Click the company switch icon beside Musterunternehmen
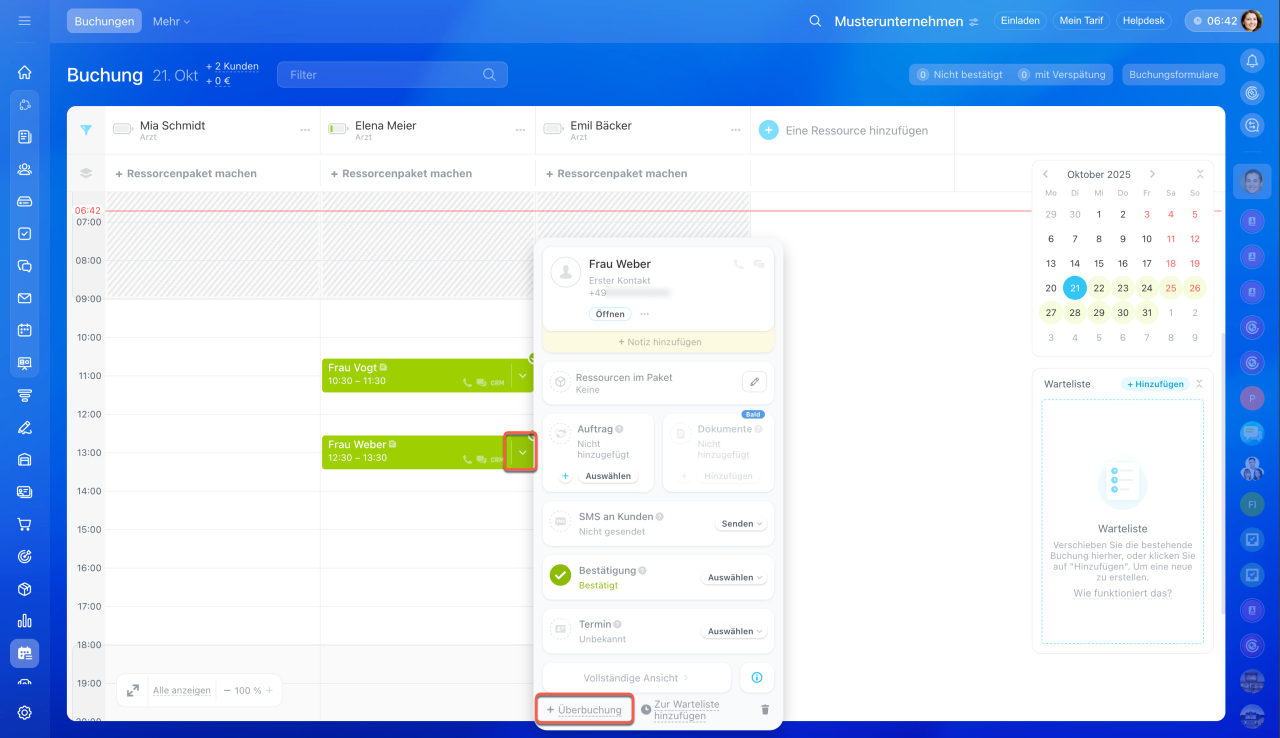1280x738 pixels. [973, 21]
